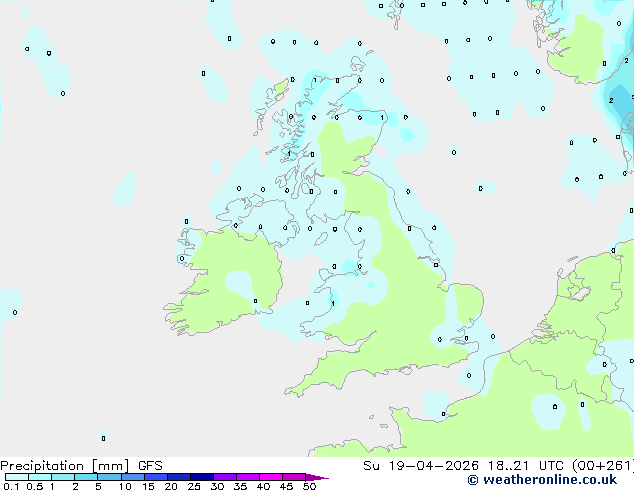Click the "18..21 UTC" time text
Viewport: 634px width, 490px height.
pos(527,466)
